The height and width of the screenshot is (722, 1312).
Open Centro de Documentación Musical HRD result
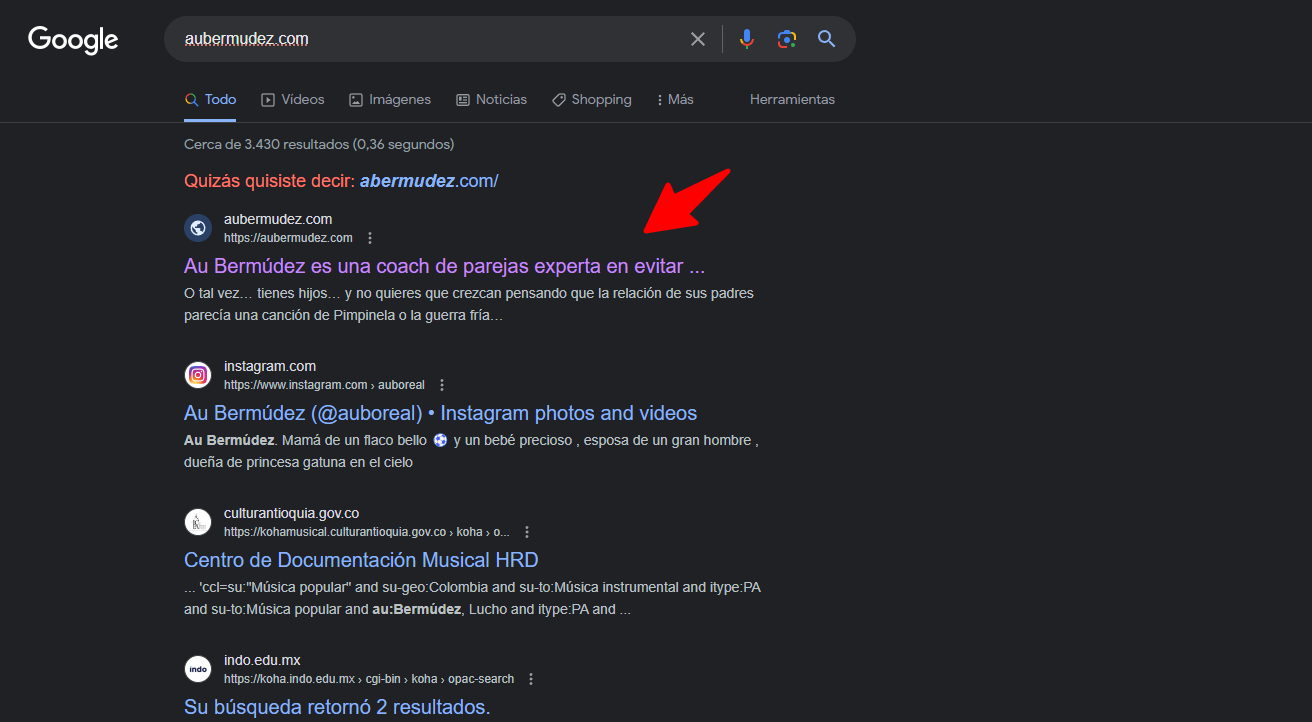(x=361, y=560)
